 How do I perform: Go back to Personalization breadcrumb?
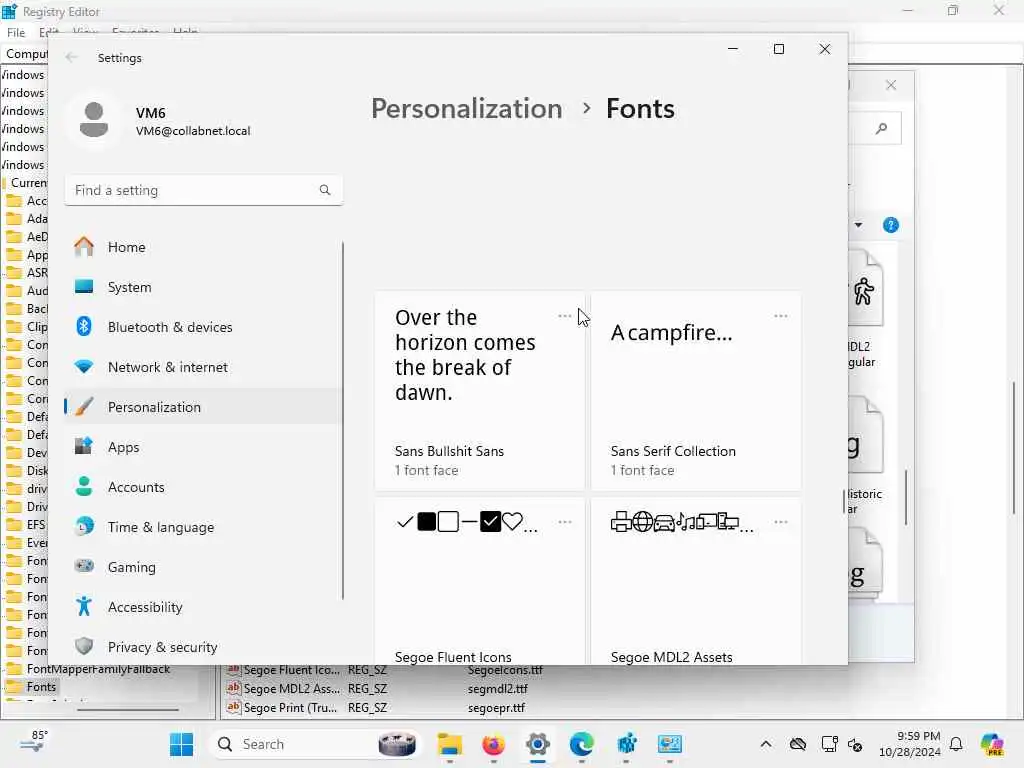tap(466, 108)
